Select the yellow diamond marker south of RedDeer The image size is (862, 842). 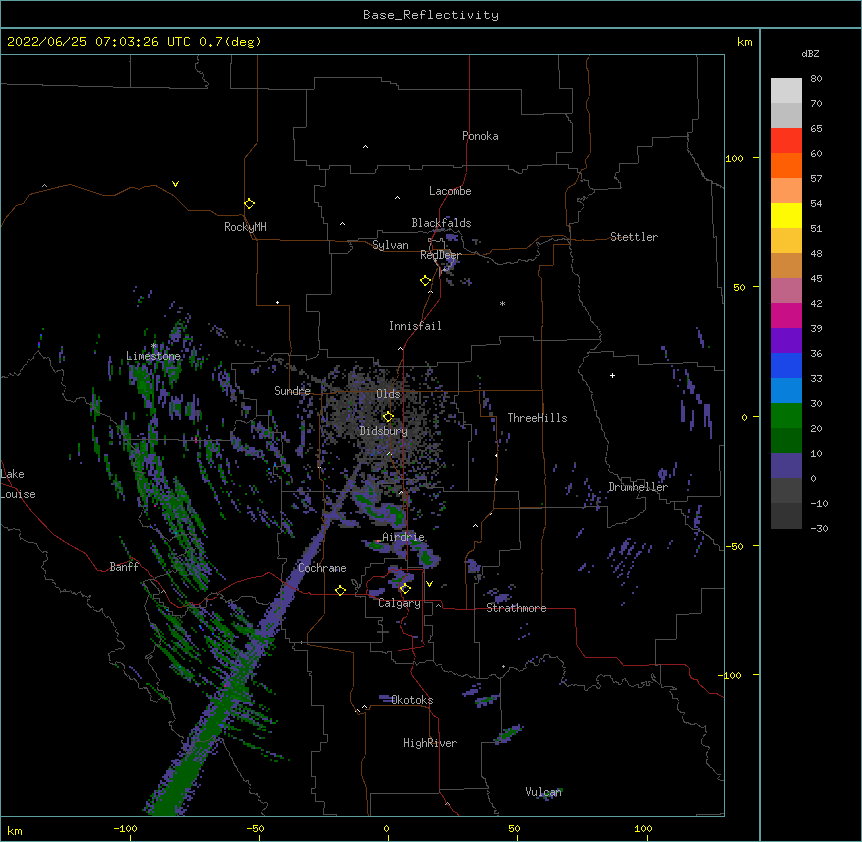point(425,281)
